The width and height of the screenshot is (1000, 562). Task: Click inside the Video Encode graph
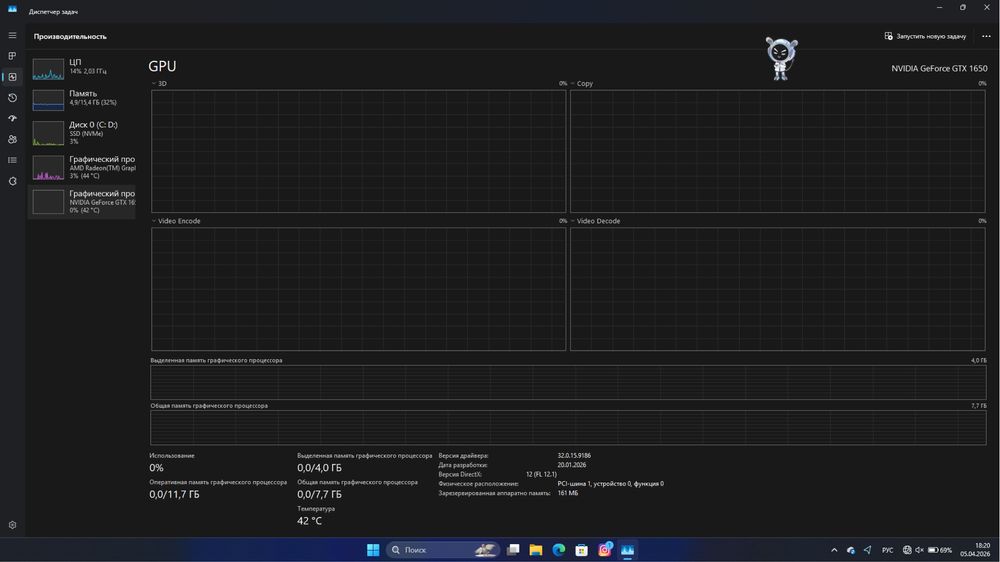point(358,289)
